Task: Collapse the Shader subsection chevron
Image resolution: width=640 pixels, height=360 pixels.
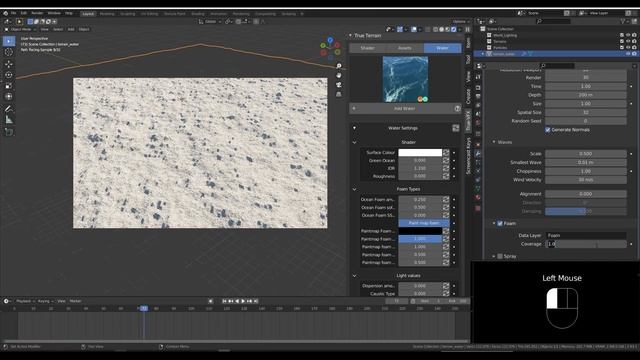Action: (x=354, y=142)
